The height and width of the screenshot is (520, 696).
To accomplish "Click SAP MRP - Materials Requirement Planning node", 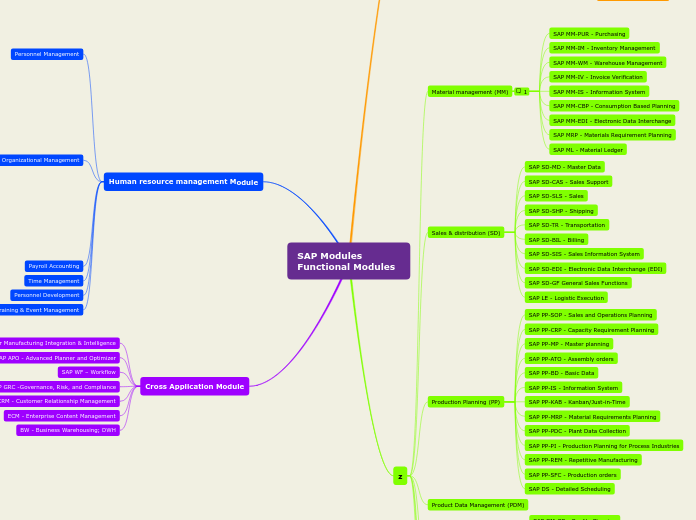I will [613, 135].
